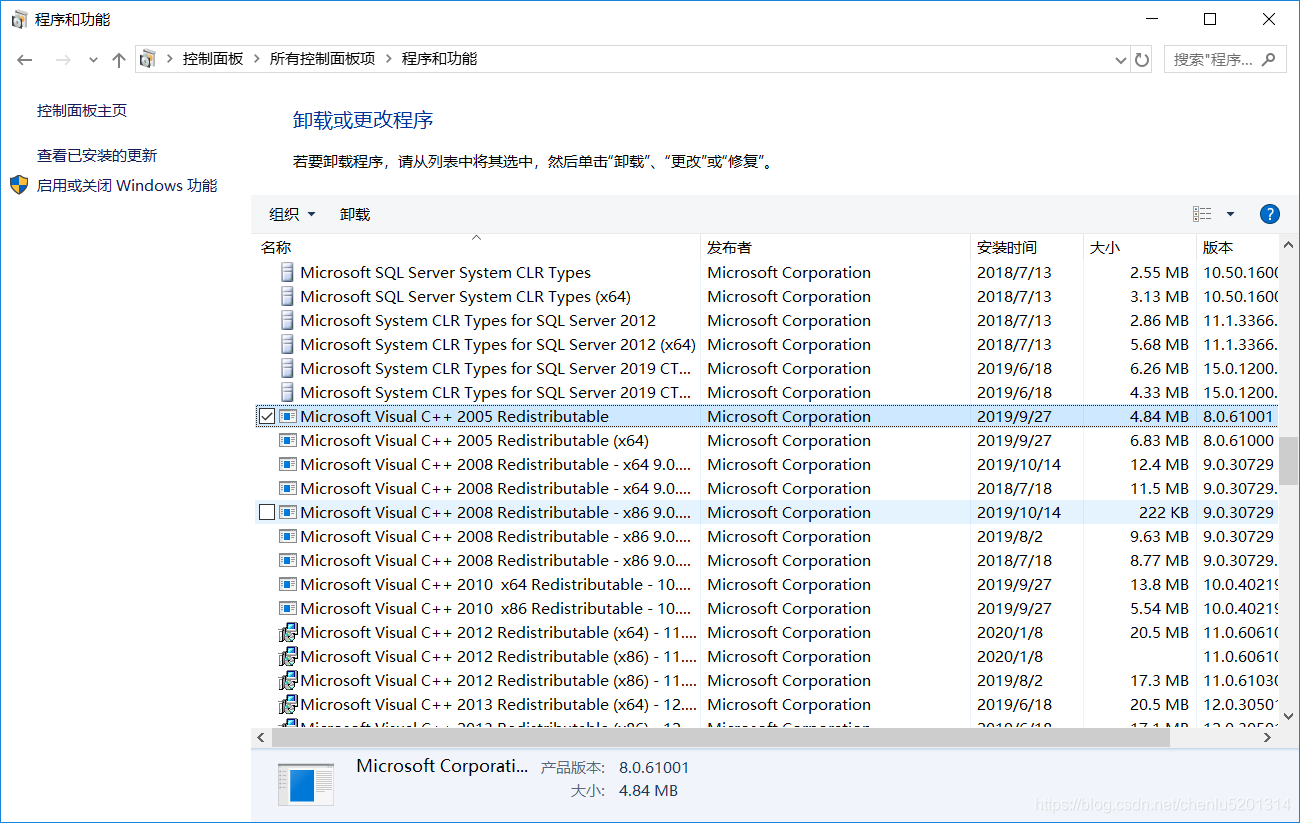Image resolution: width=1300 pixels, height=823 pixels.
Task: Sort by 大小 column header
Action: (1140, 247)
